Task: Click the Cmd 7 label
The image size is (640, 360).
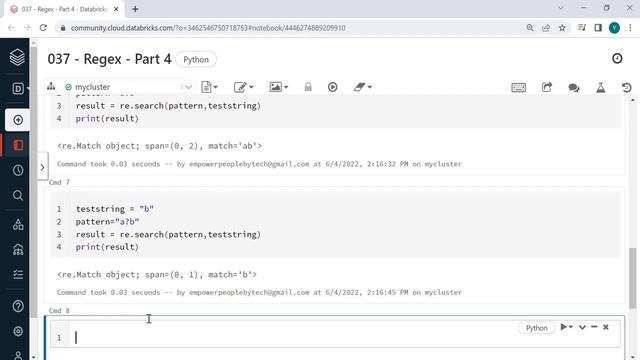Action: coord(59,182)
